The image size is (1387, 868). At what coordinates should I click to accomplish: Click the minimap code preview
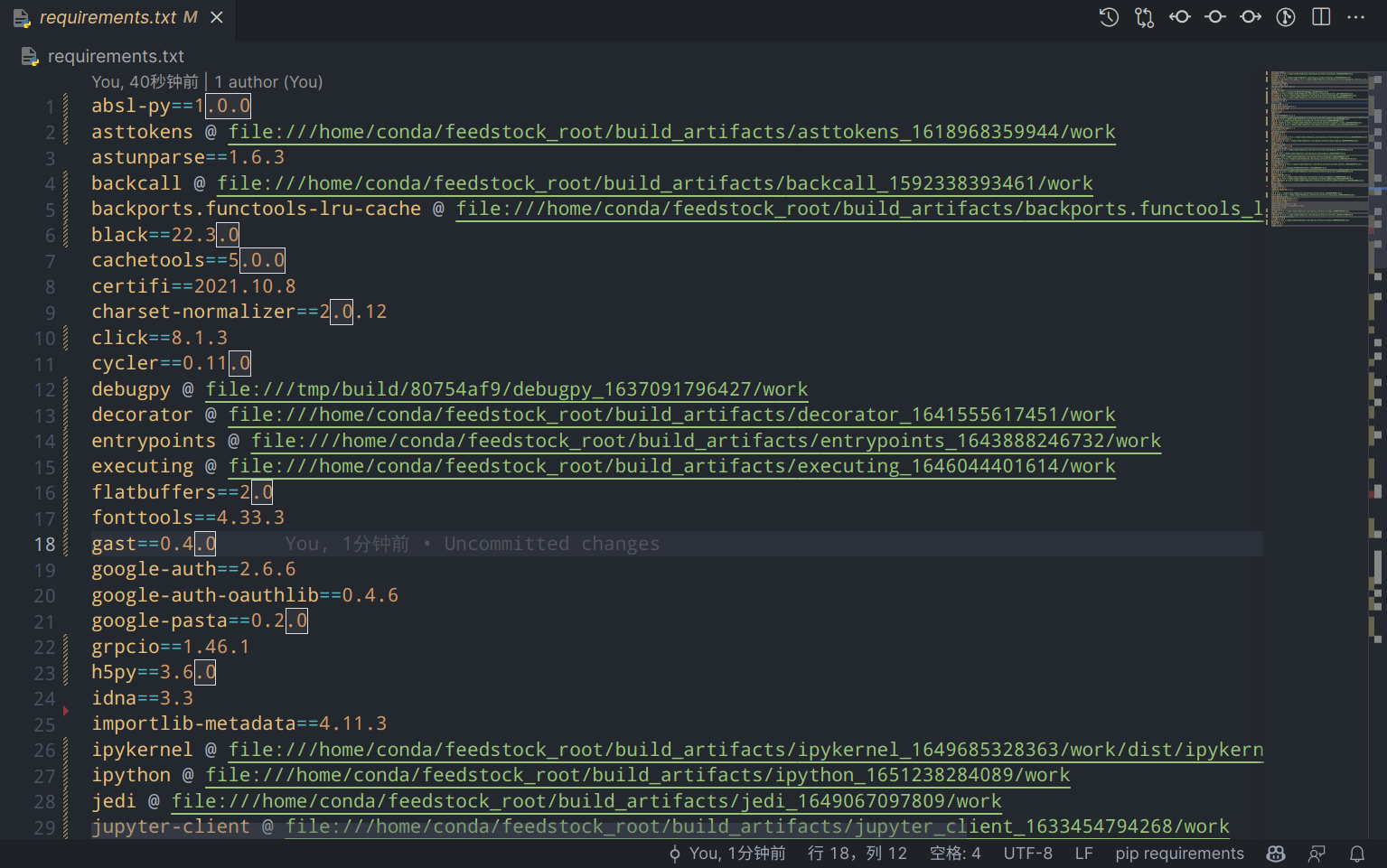click(1319, 145)
